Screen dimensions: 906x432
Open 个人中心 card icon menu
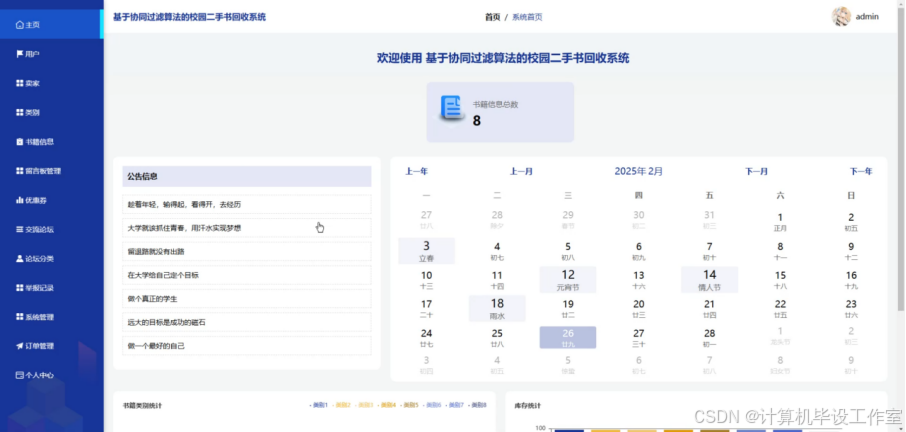coord(20,375)
